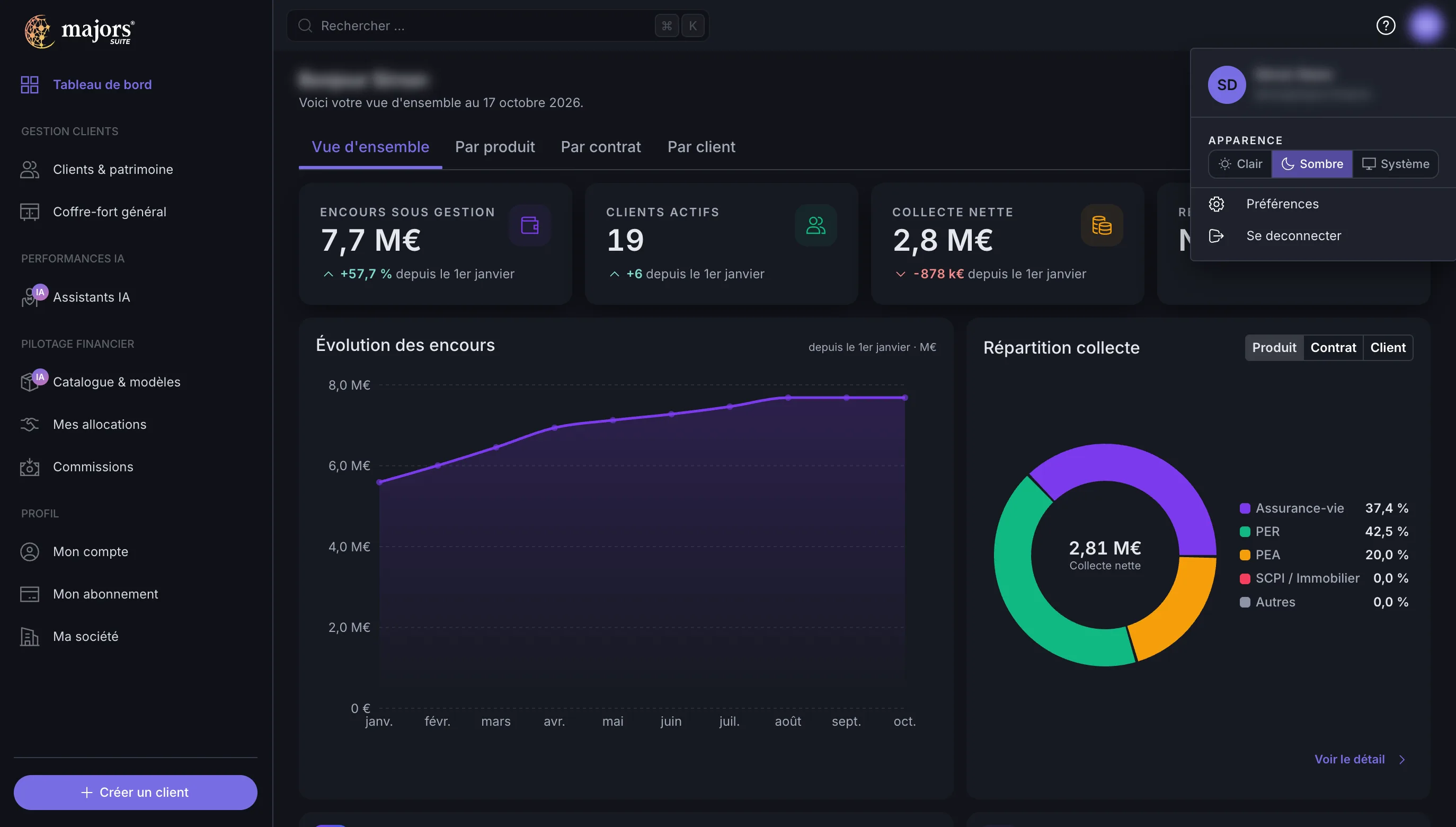Open the Tableau de bord grid icon

[30, 85]
